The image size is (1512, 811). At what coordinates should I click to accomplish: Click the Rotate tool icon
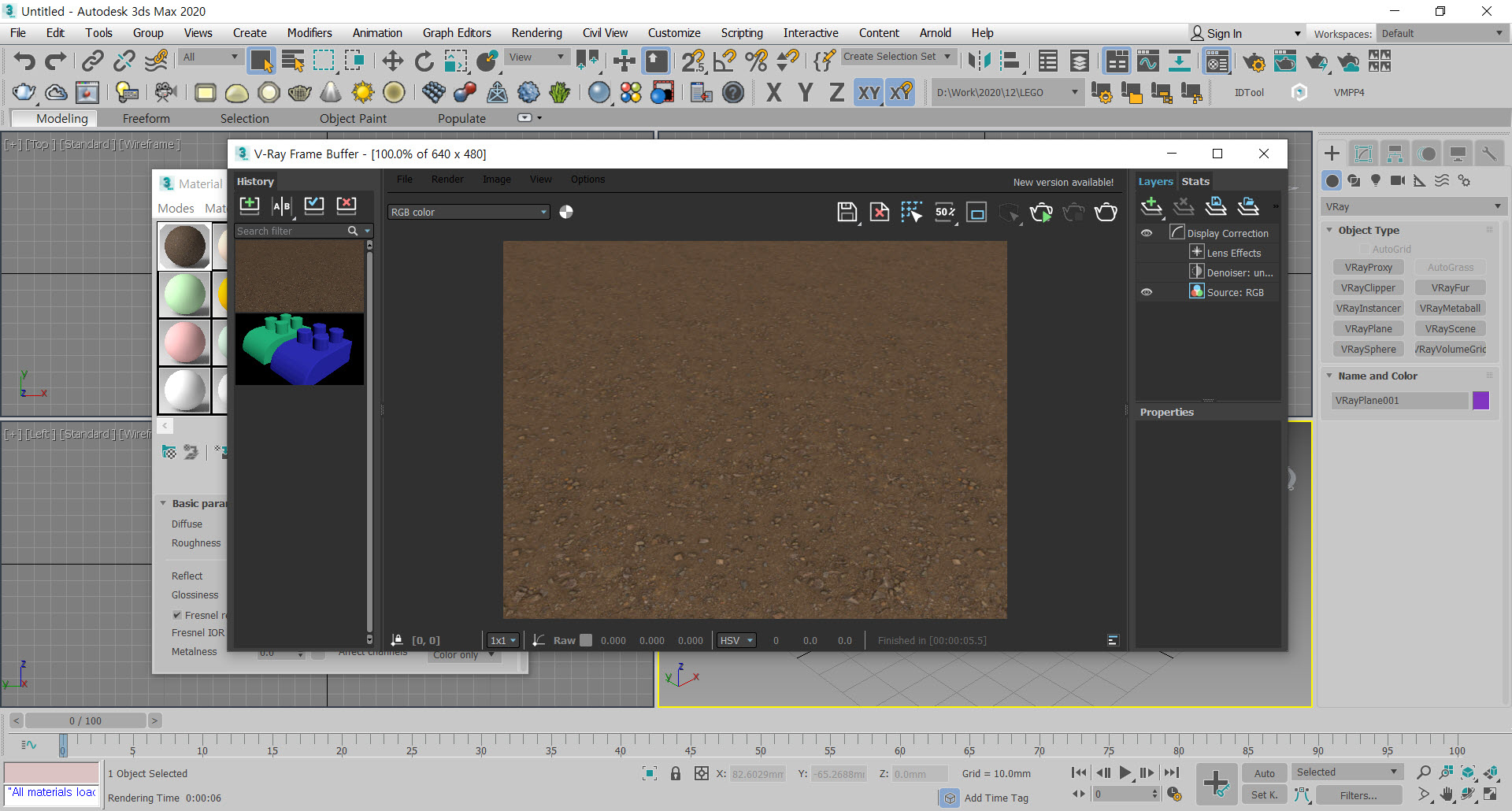[424, 61]
